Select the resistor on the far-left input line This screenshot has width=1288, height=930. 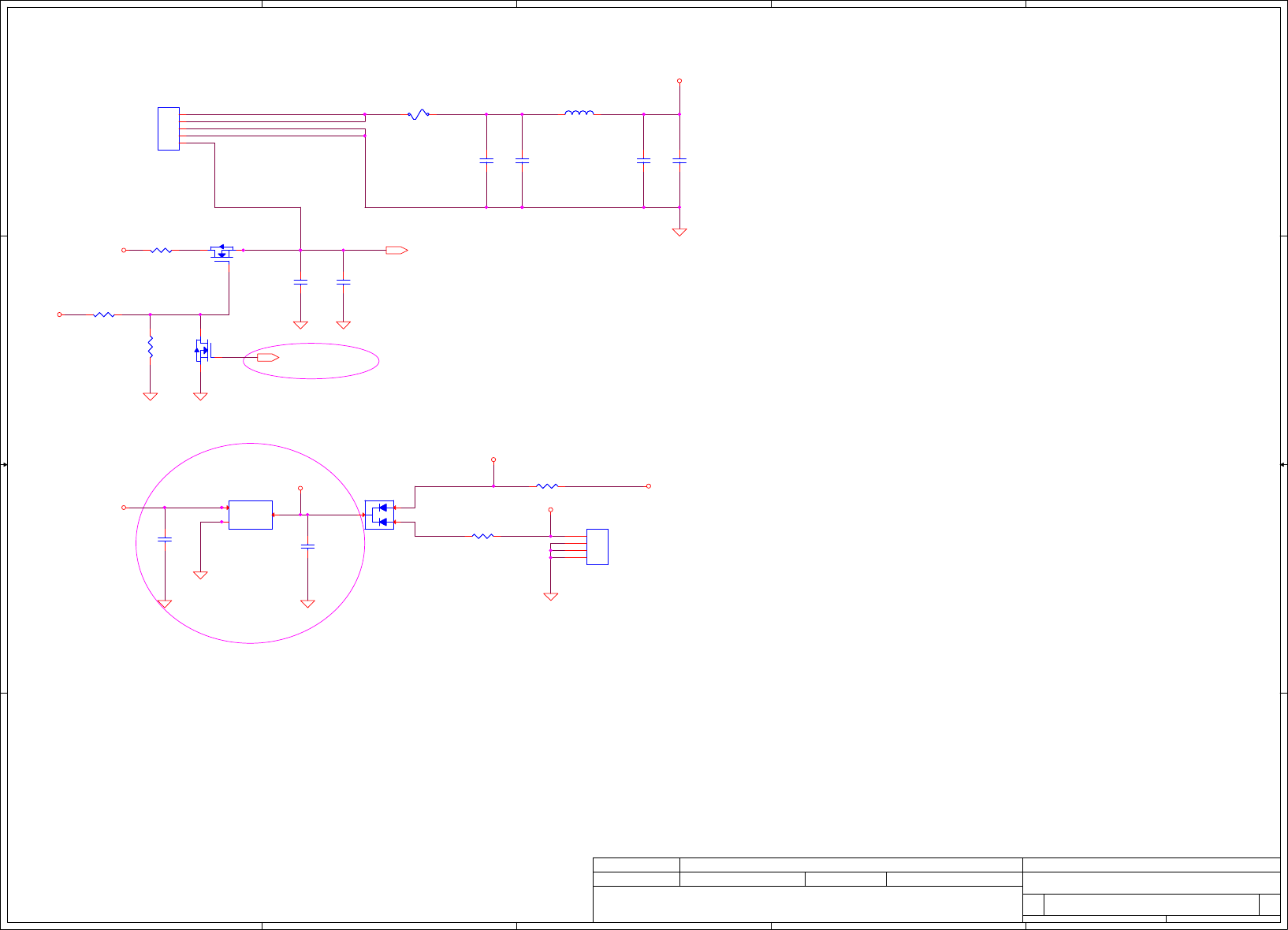tap(104, 314)
